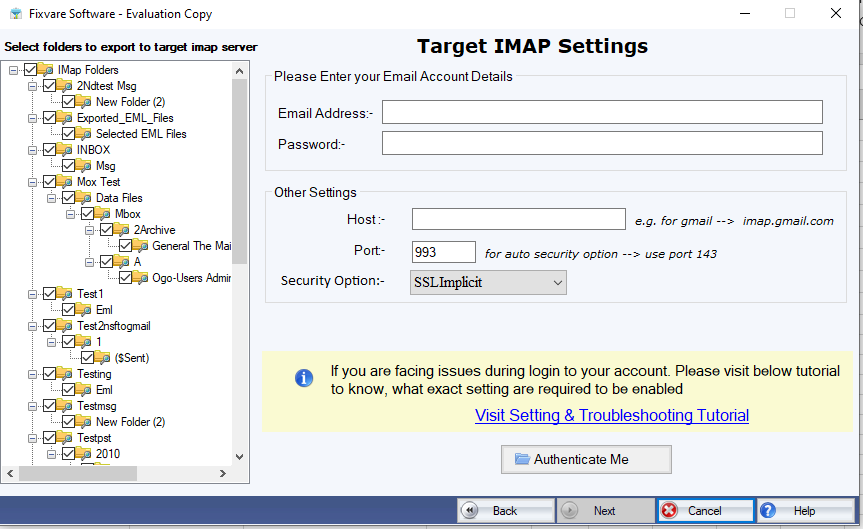Click the Authenticate Me button
This screenshot has width=863, height=529.
pyautogui.click(x=586, y=459)
